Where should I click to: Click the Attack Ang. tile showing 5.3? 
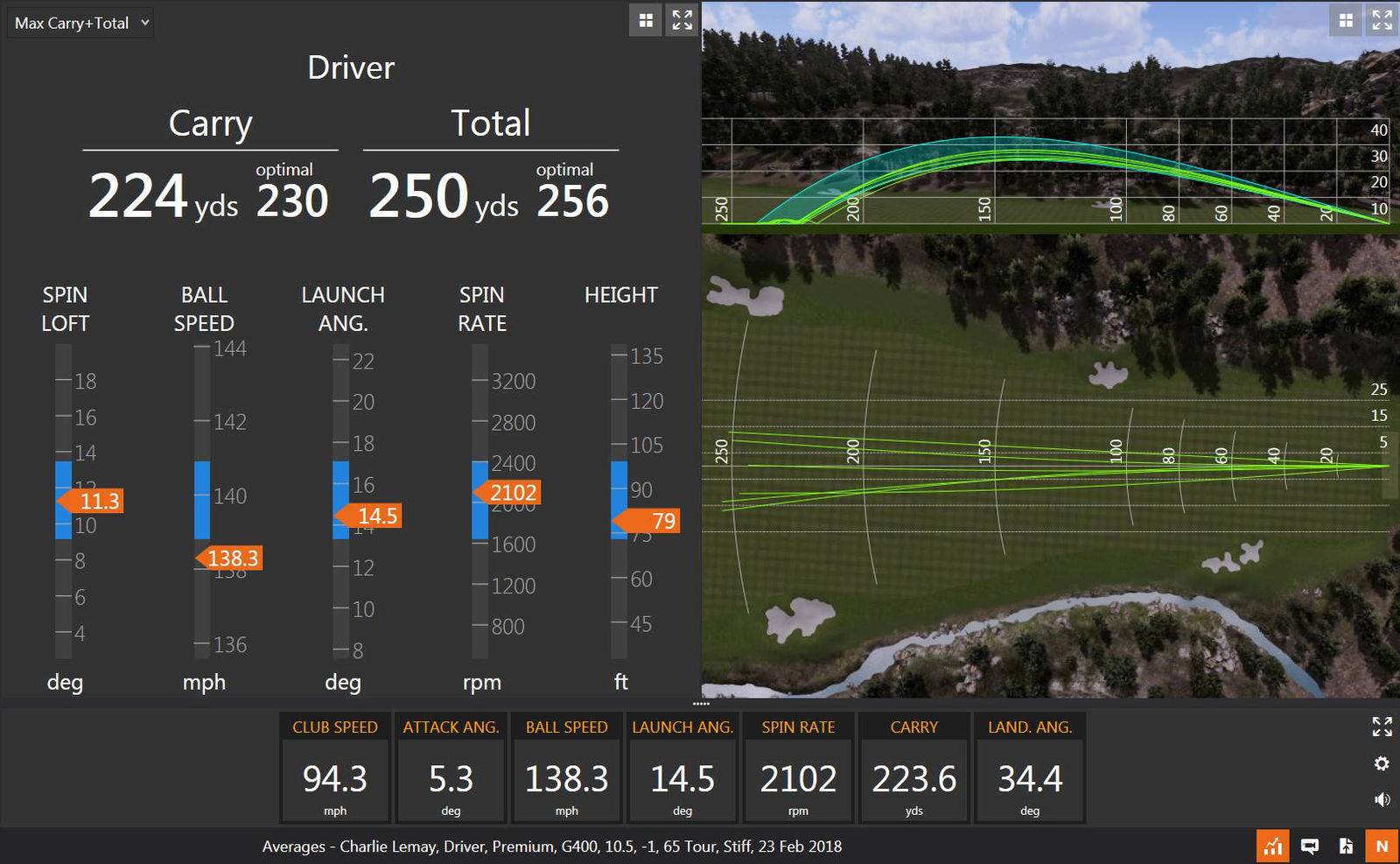click(x=451, y=769)
